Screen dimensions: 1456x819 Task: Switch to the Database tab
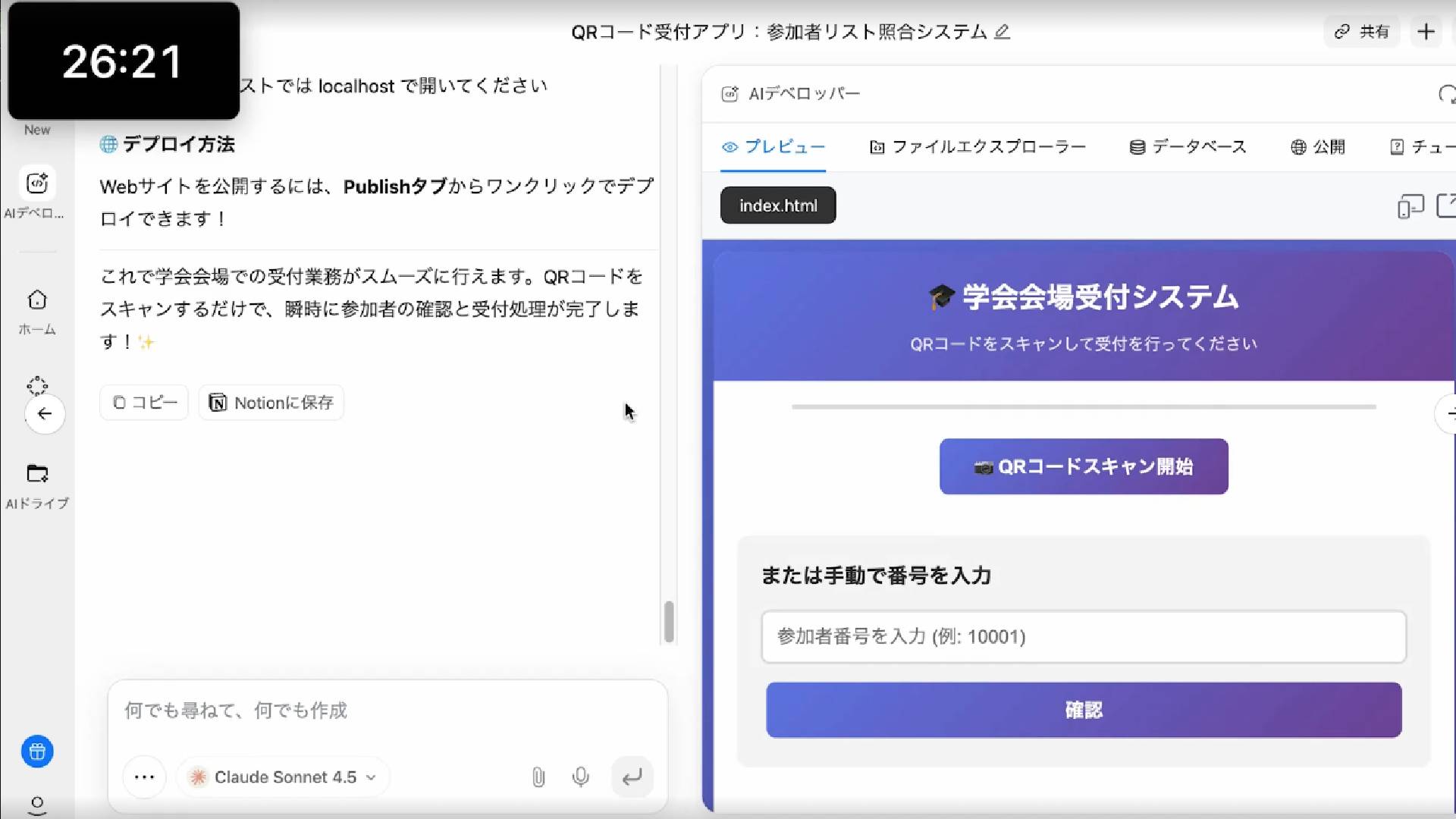[1188, 147]
